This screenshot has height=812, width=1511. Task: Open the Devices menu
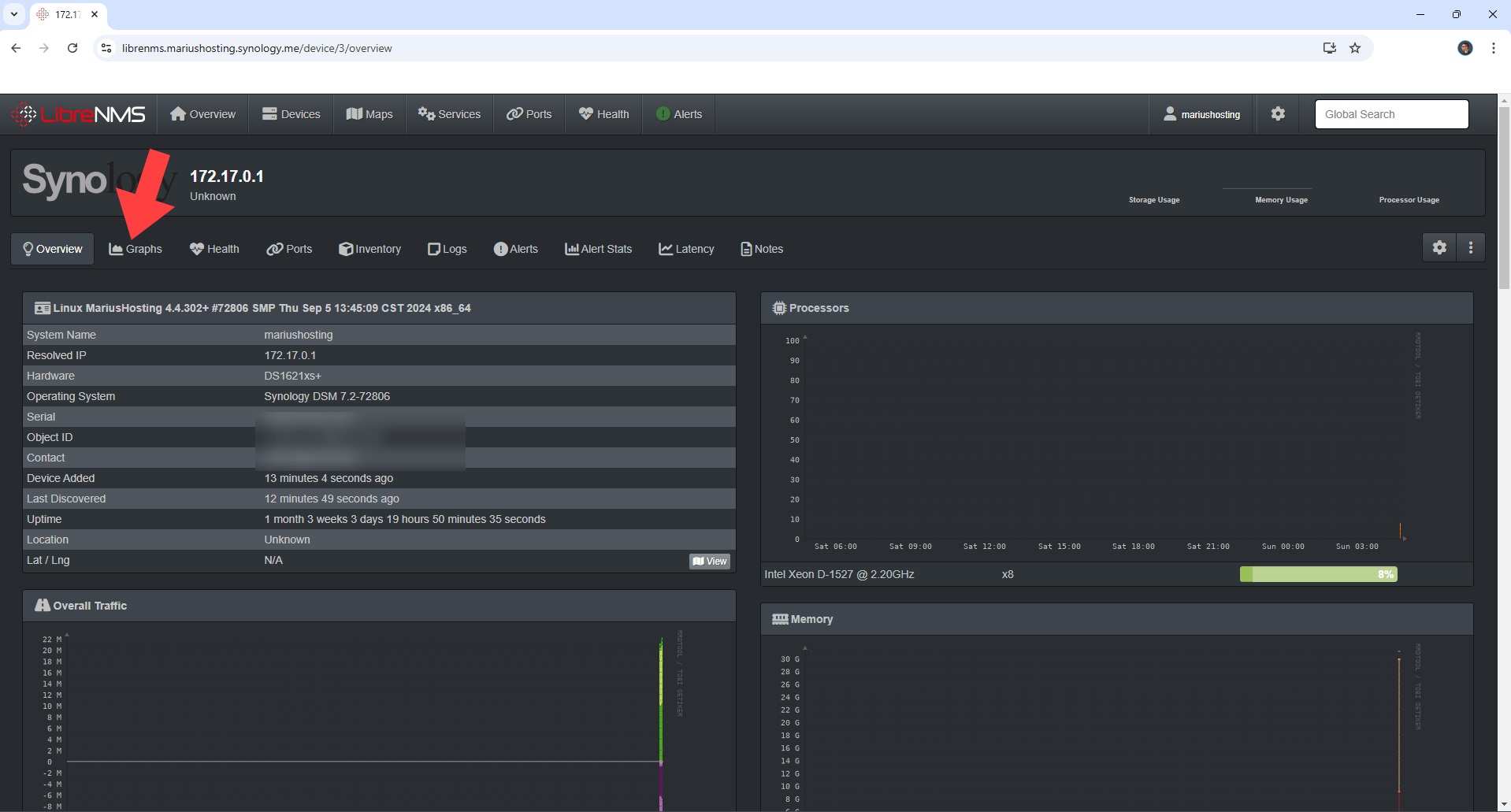(291, 114)
